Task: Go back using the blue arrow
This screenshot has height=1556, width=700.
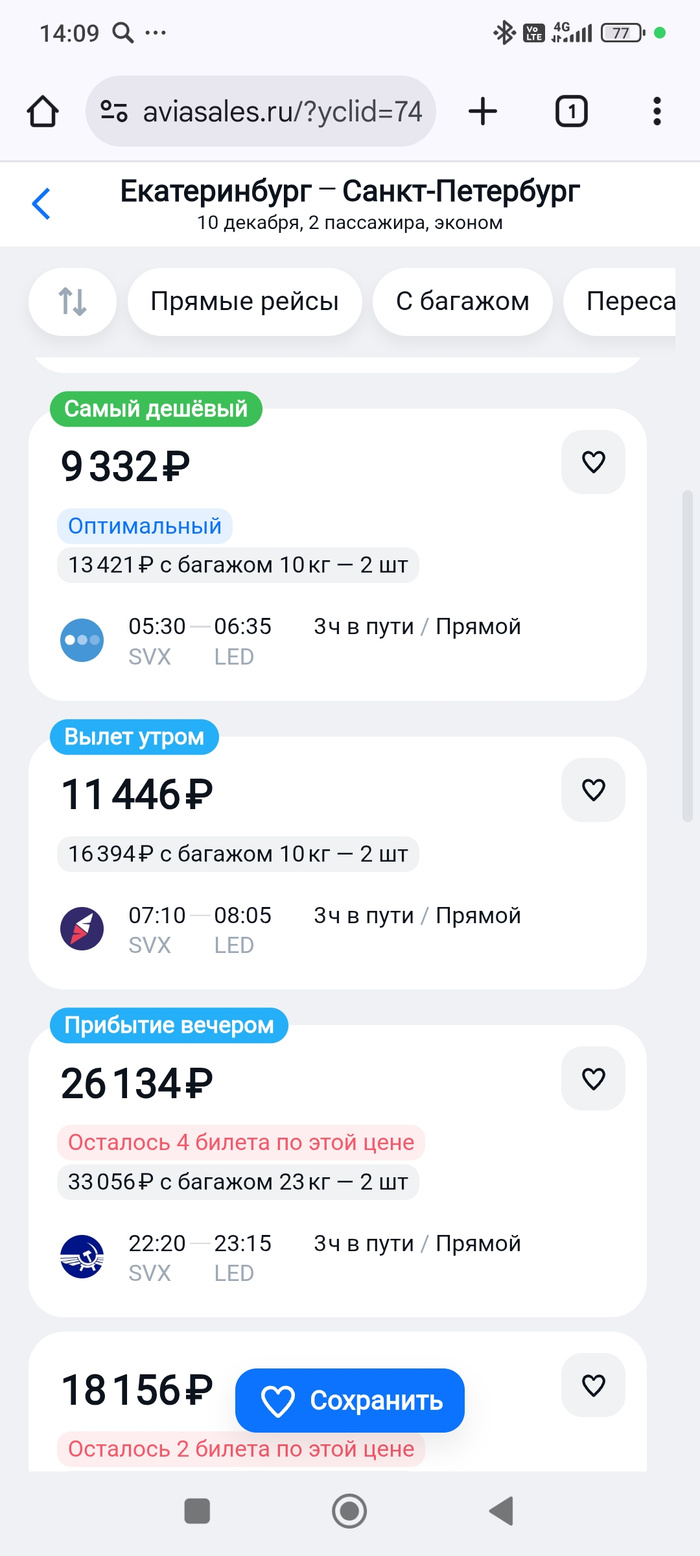Action: pos(41,203)
